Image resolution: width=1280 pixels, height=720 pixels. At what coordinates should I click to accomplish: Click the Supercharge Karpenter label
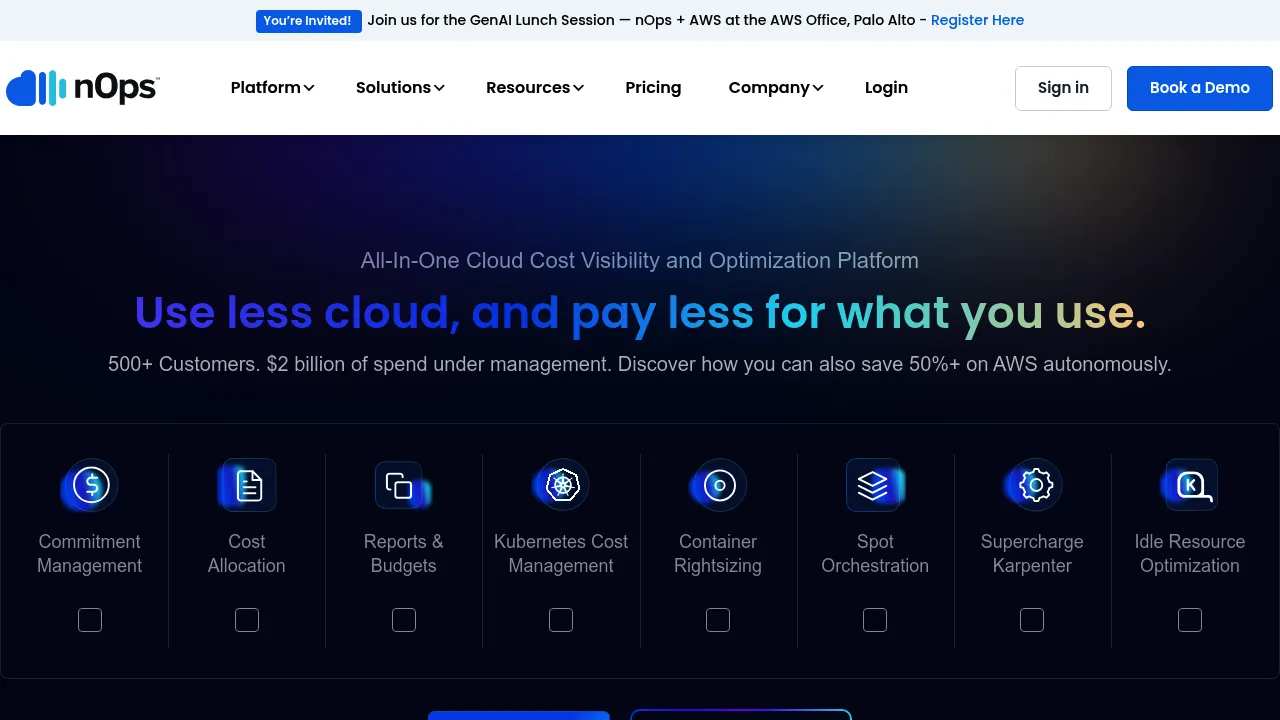pos(1032,554)
